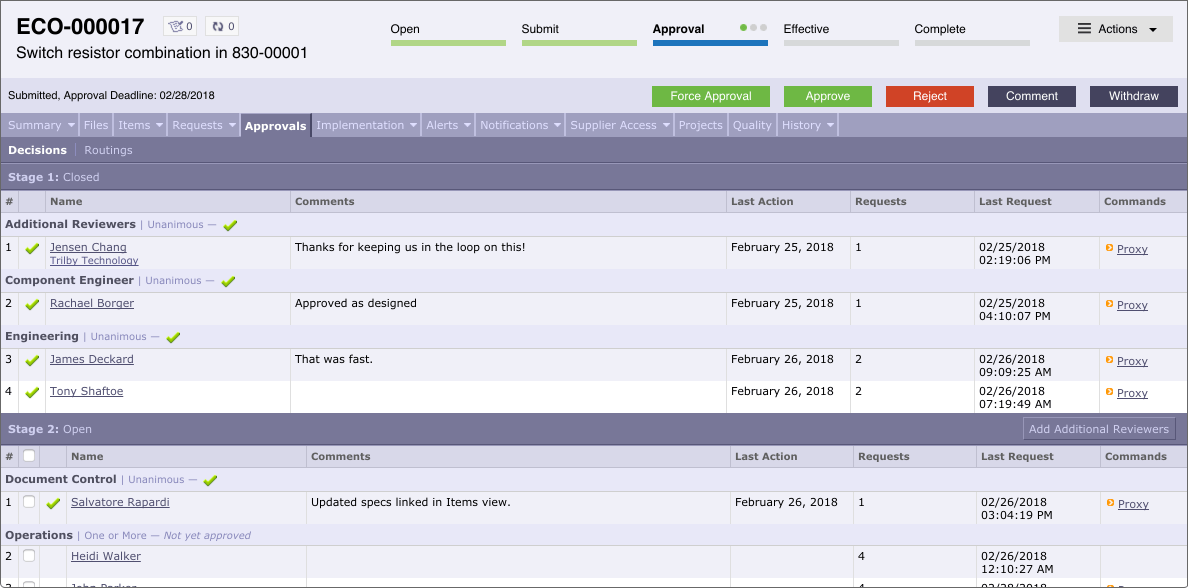The image size is (1188, 588).
Task: Expand the Items tab dropdown arrow
Action: click(x=160, y=126)
